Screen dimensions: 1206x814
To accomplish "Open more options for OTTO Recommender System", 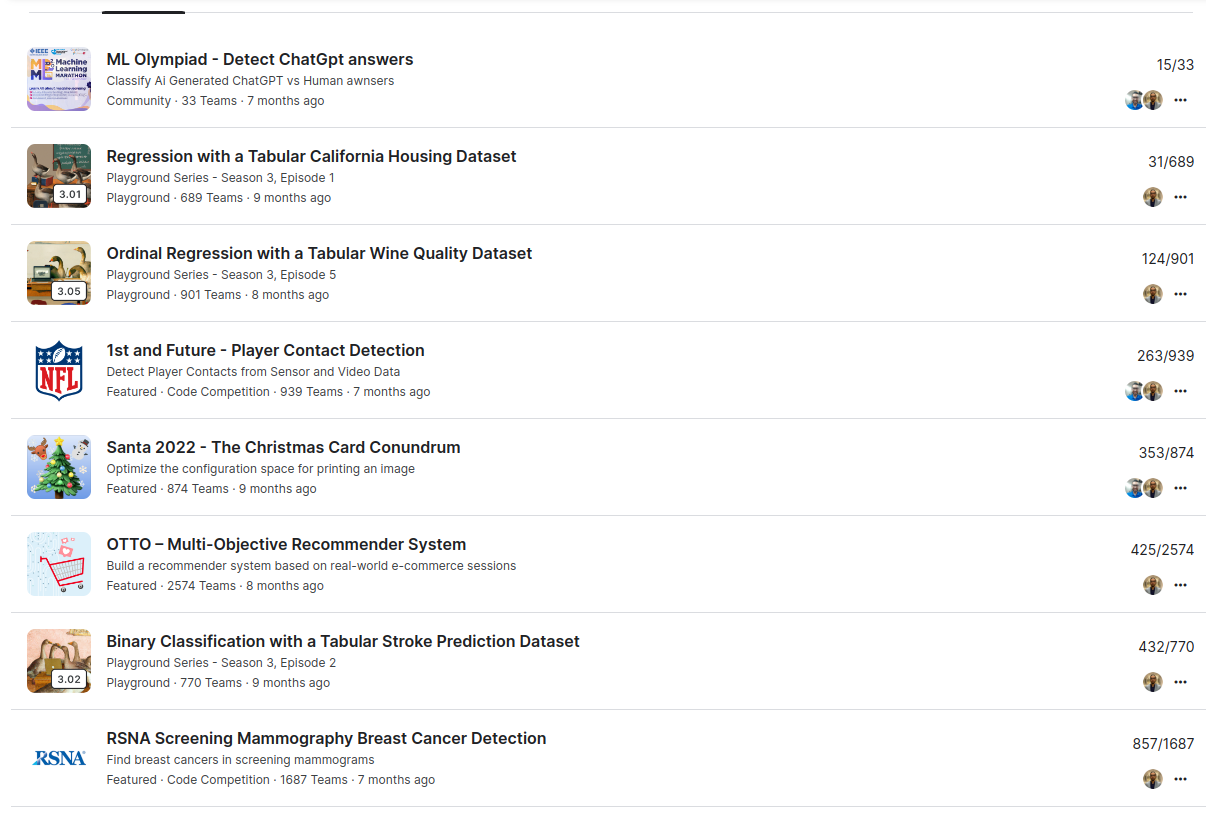I will [x=1180, y=585].
